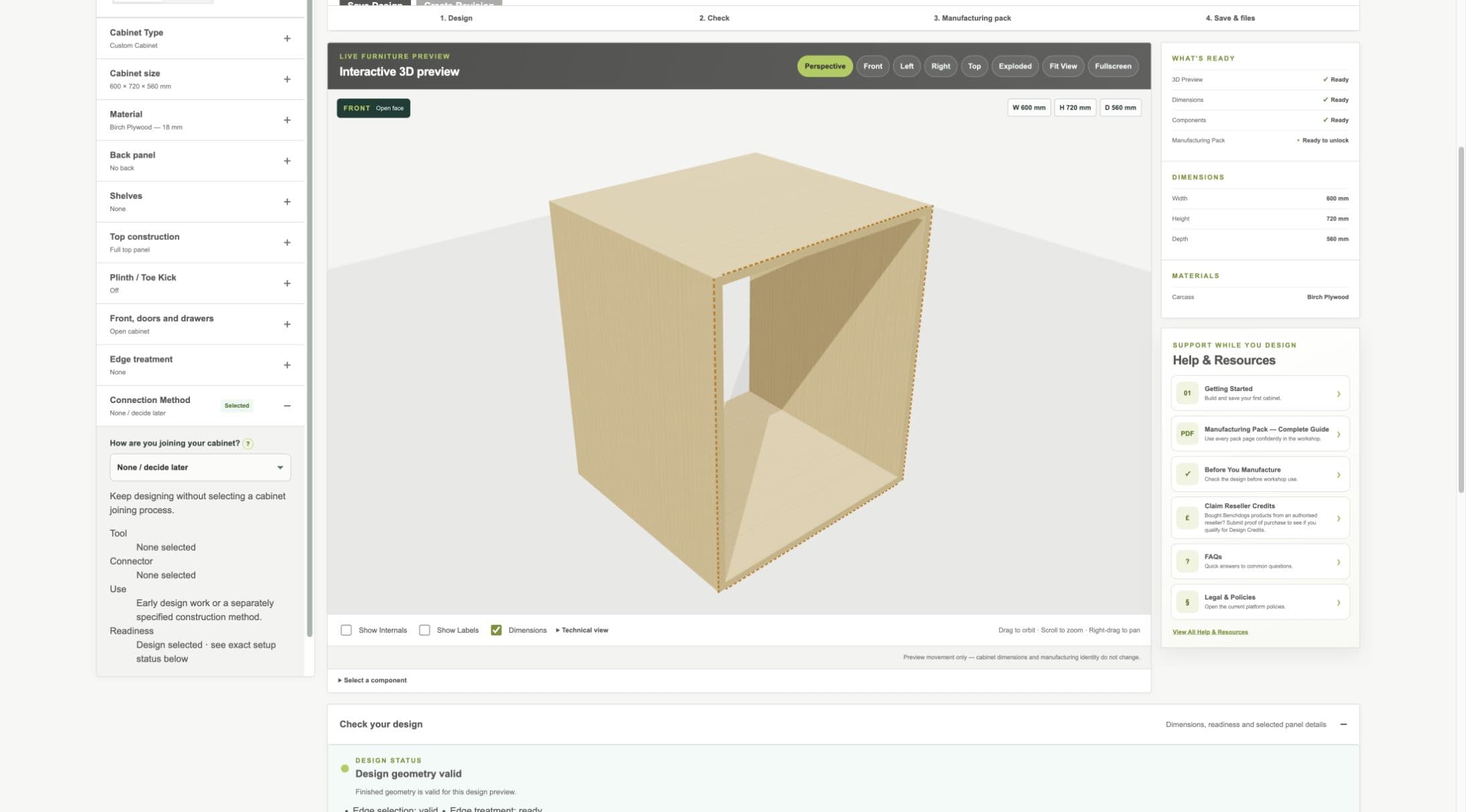Open the None / decide later joining dropdown

click(200, 468)
